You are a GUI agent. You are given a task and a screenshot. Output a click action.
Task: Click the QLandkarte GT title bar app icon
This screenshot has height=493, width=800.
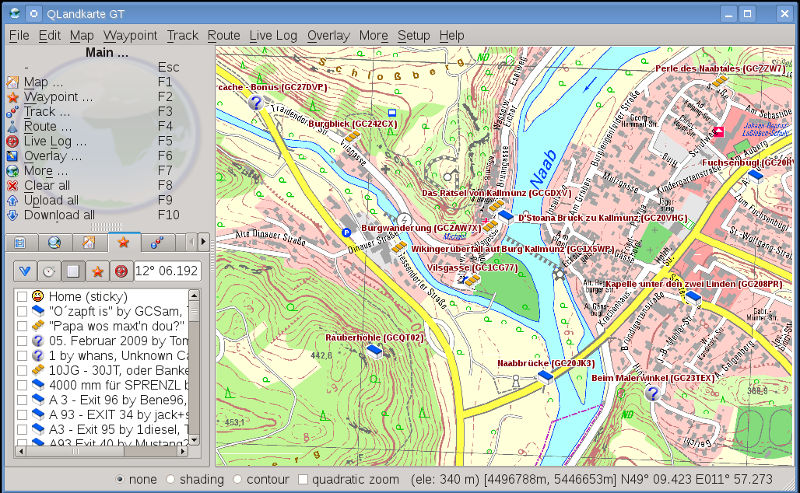pyautogui.click(x=15, y=13)
